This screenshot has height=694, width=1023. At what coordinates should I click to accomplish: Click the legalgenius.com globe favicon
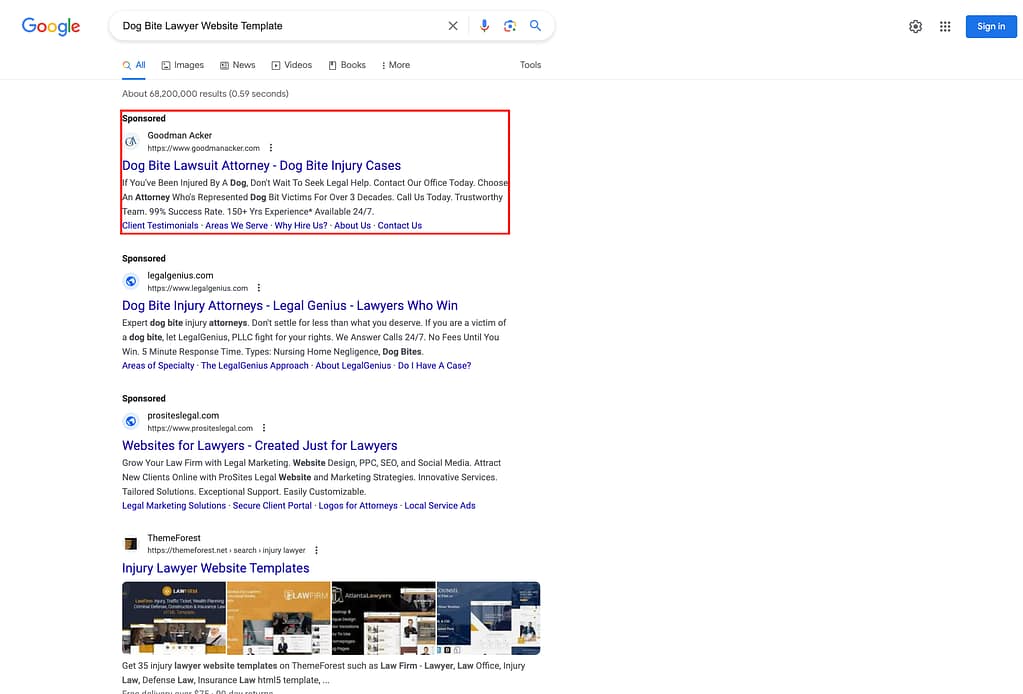(131, 281)
